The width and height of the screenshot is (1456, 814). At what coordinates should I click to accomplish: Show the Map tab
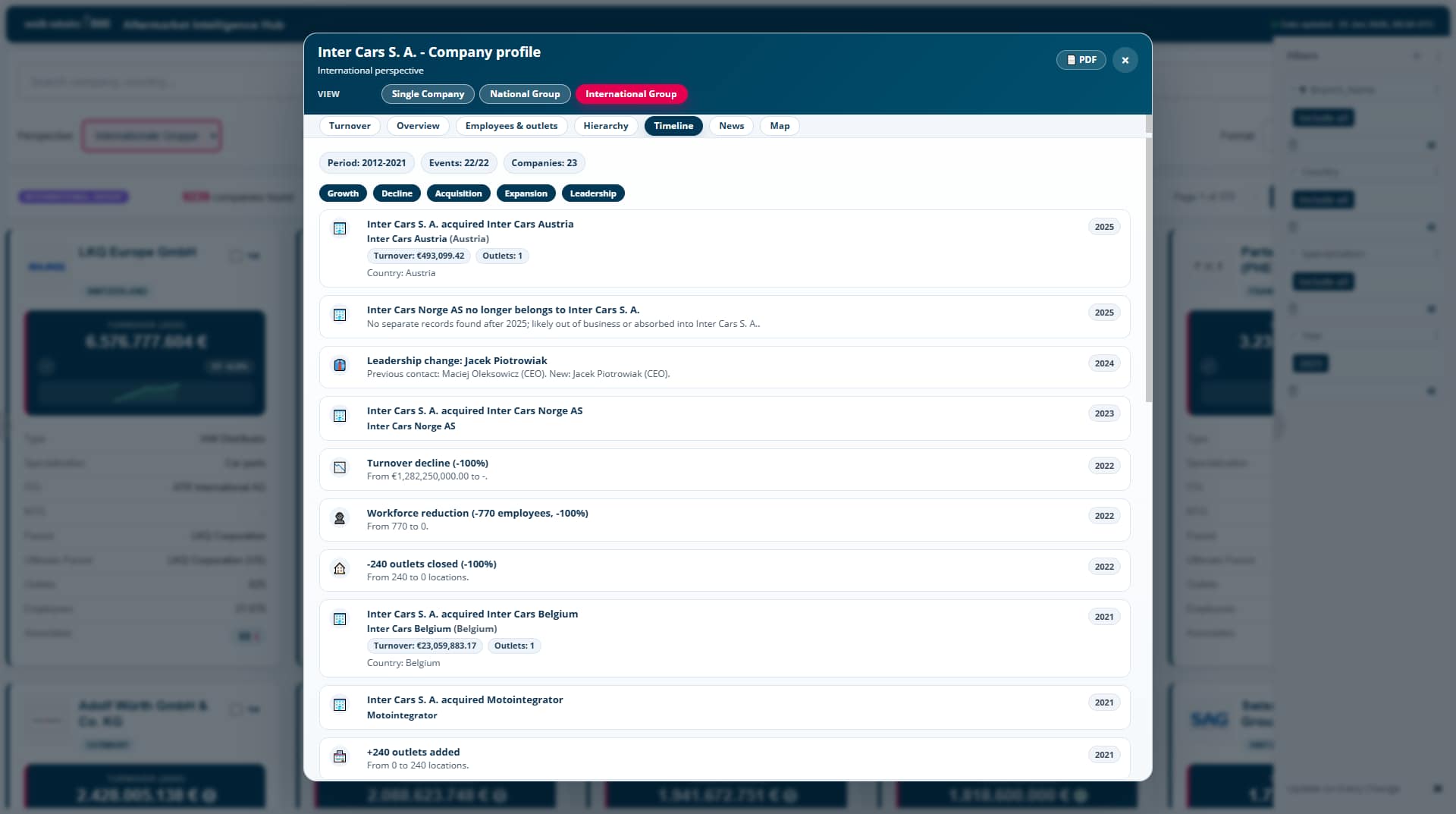(x=780, y=126)
